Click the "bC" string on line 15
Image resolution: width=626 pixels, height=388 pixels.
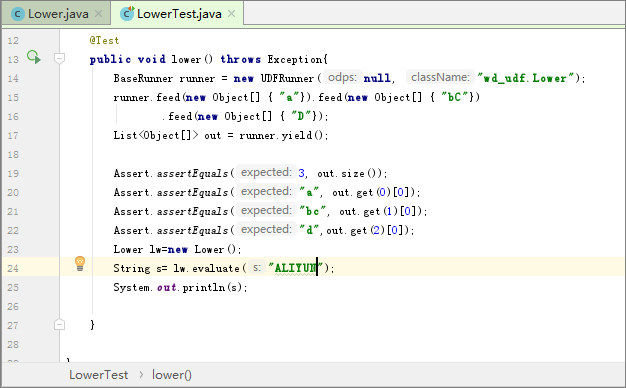[x=454, y=97]
